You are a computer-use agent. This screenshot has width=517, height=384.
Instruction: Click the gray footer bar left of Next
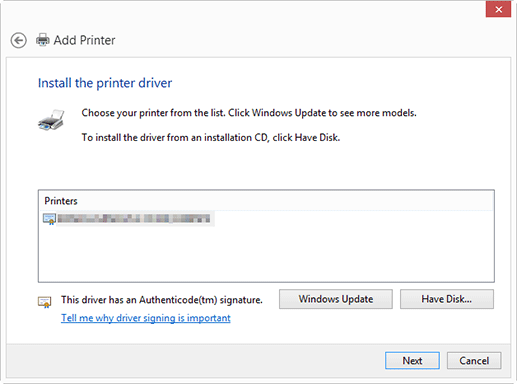(x=195, y=361)
